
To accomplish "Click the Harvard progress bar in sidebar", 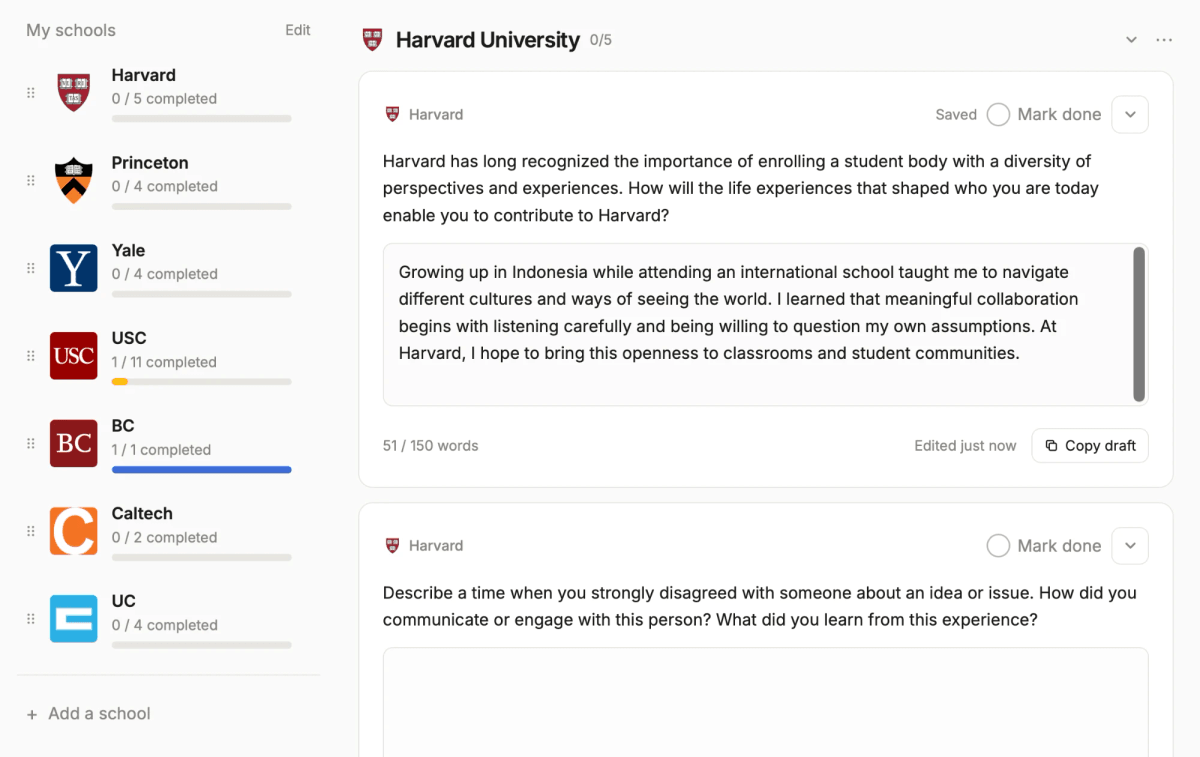I will (201, 118).
